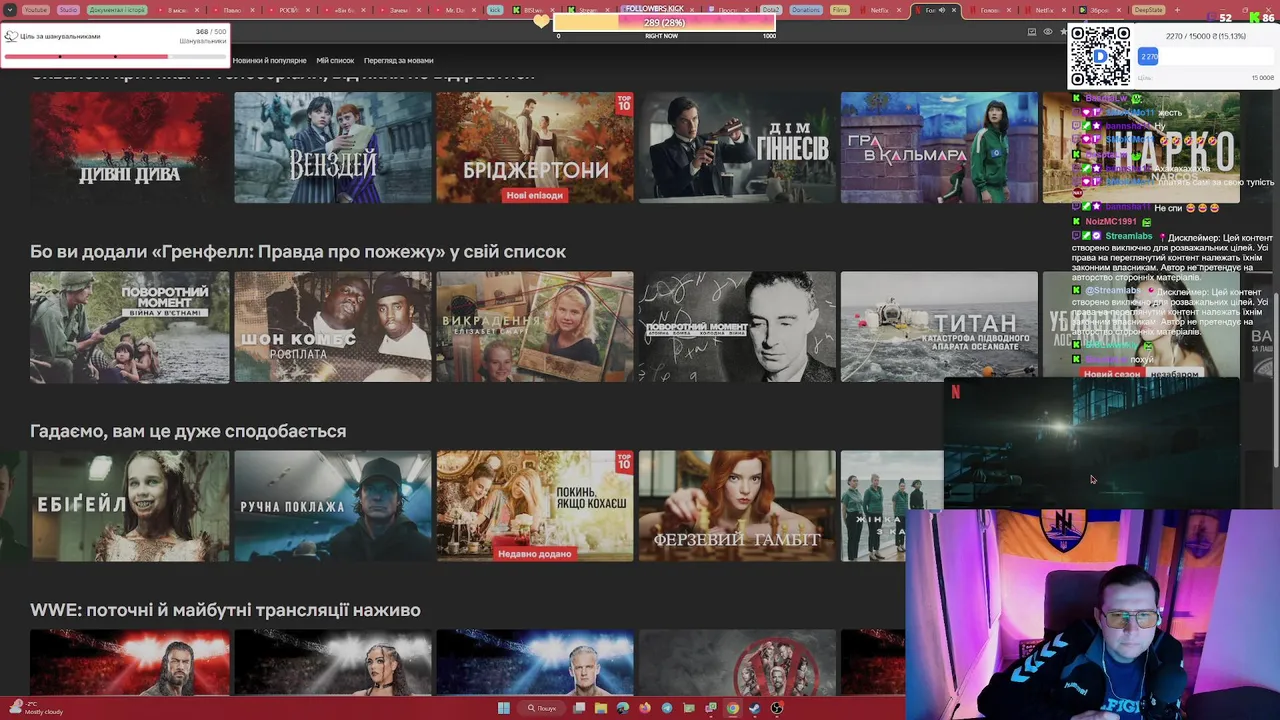Open Netflix Новинки й популярне section

[x=269, y=61]
